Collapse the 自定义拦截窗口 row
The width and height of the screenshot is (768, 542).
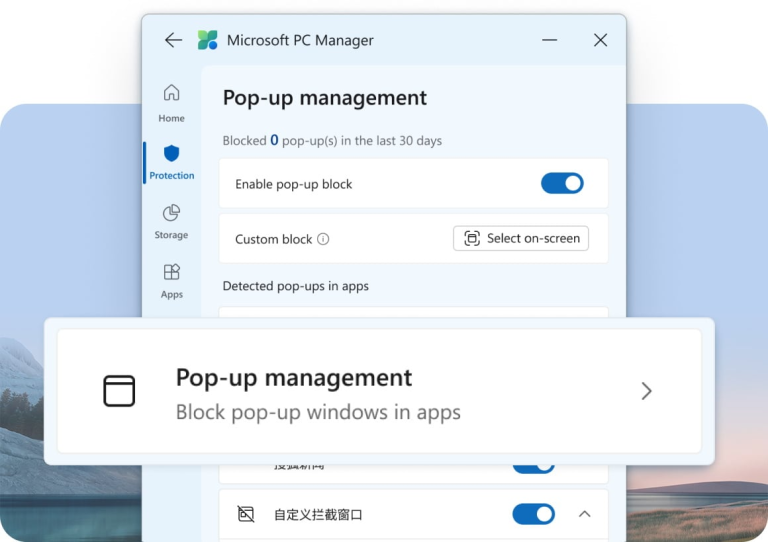(x=584, y=514)
